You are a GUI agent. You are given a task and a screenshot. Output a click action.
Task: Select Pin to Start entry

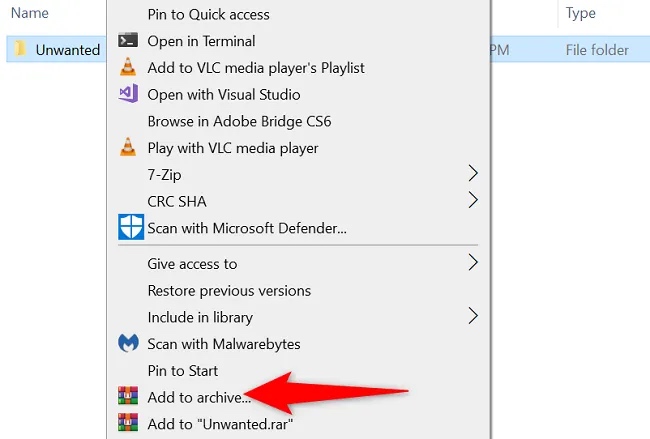tap(183, 371)
